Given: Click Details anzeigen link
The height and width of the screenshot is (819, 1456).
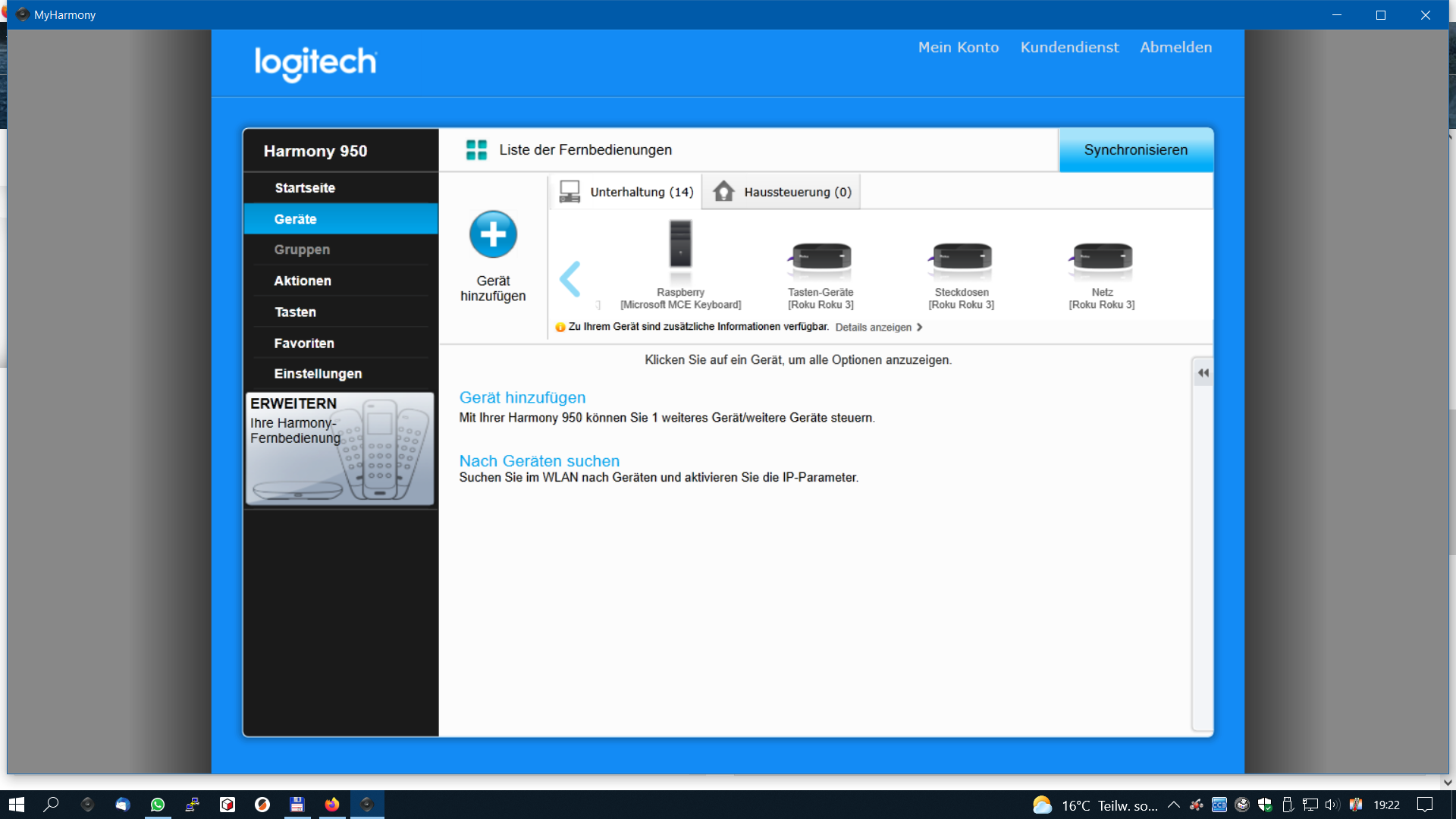Looking at the screenshot, I should coord(874,328).
